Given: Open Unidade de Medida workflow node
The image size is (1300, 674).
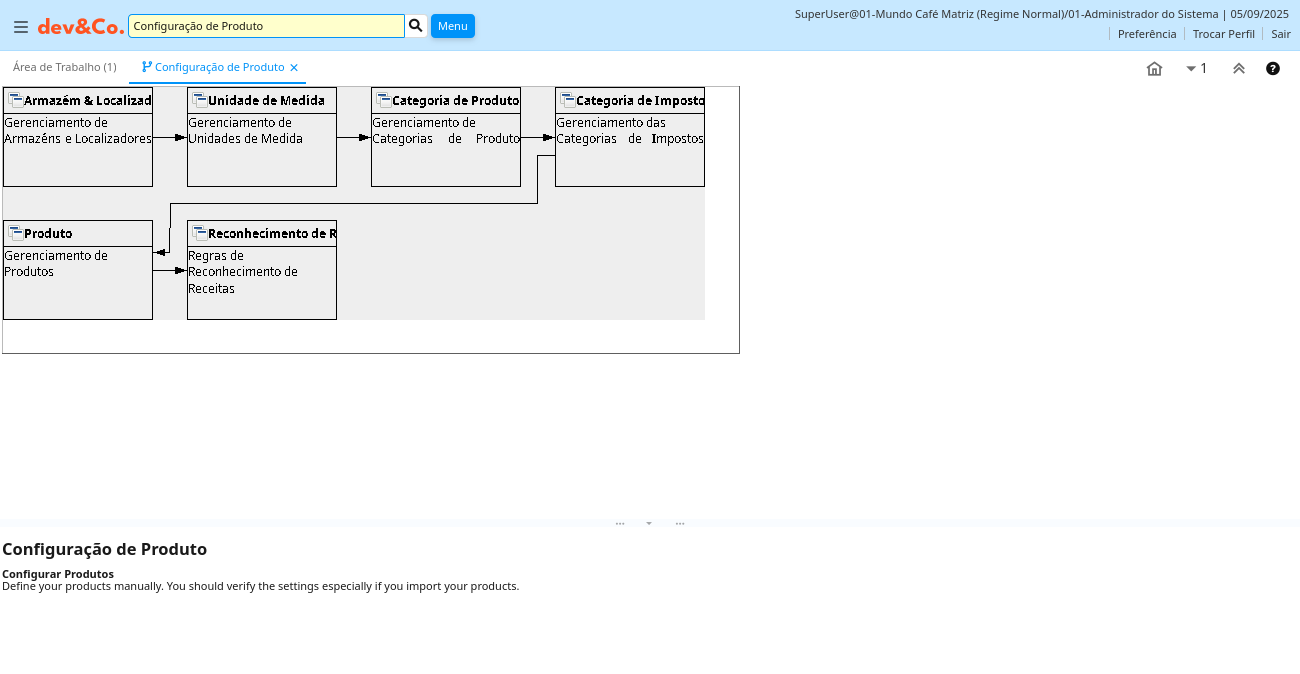Looking at the screenshot, I should pos(262,136).
